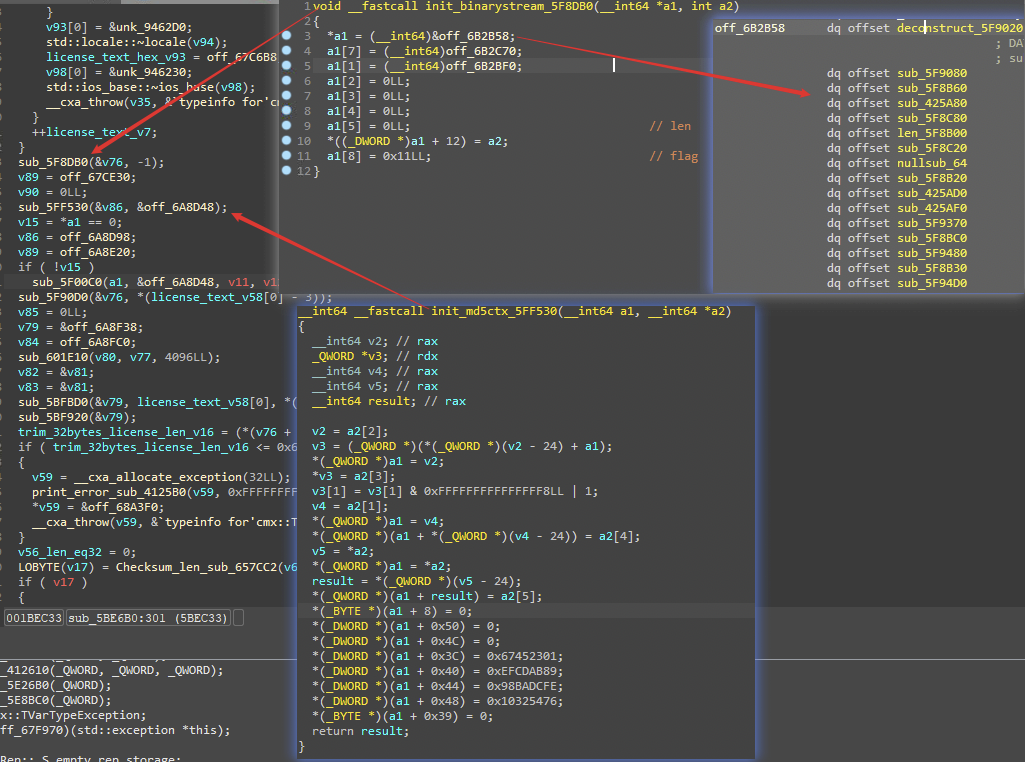
Task: Click the blue dot on line 12
Action: click(287, 171)
